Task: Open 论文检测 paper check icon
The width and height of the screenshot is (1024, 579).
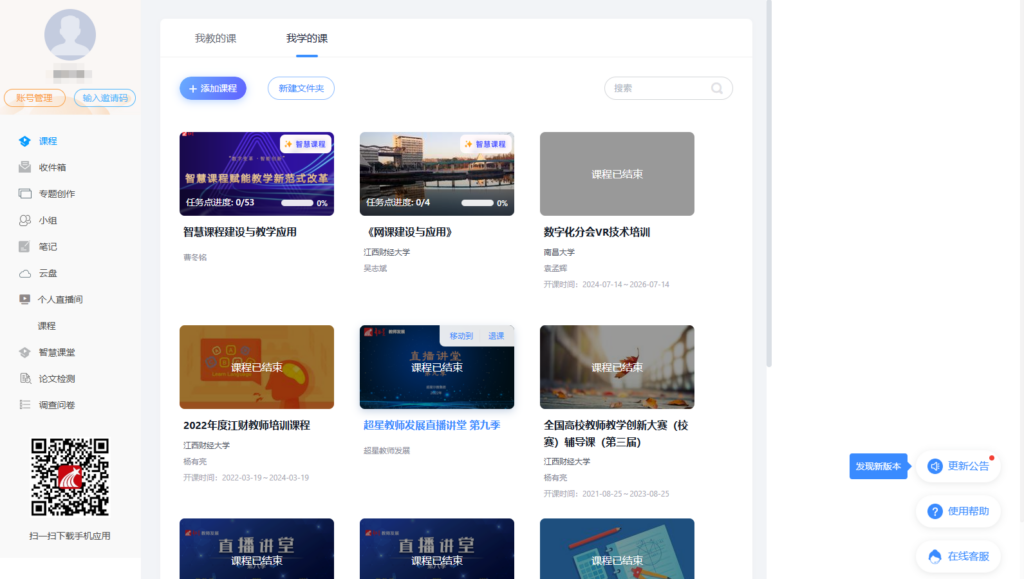Action: click(x=25, y=379)
